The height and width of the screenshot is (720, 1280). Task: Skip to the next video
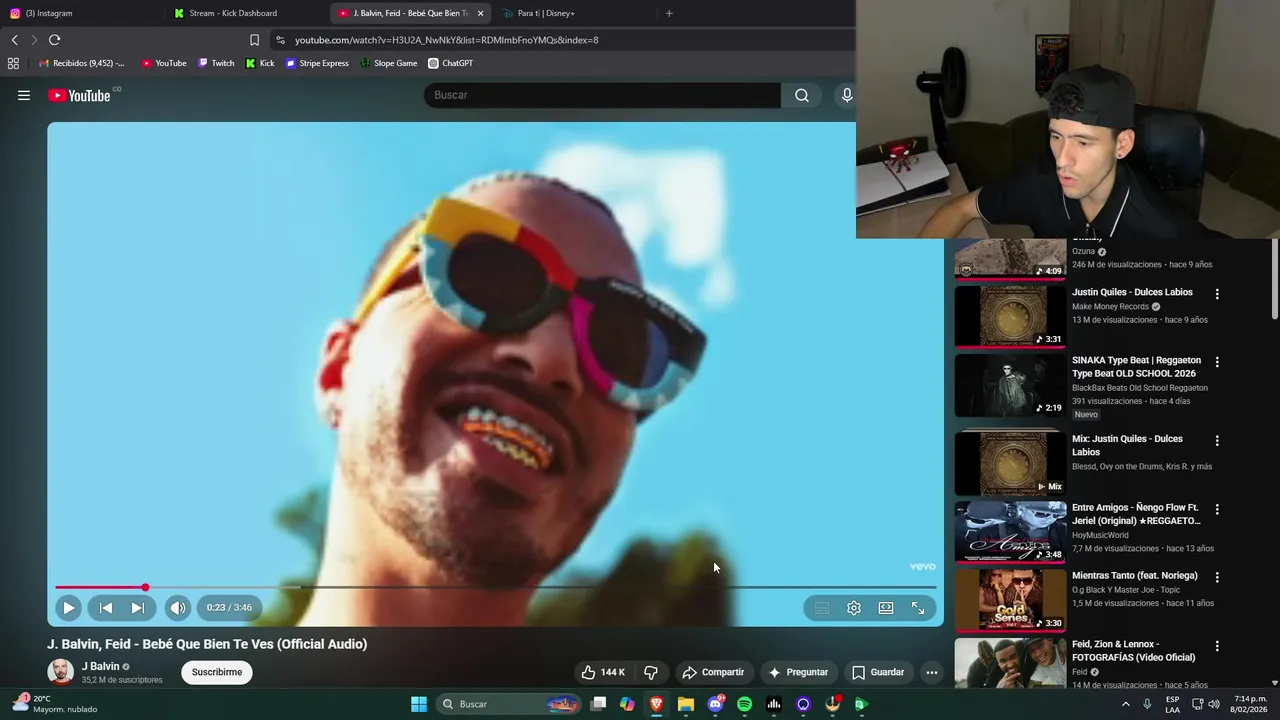point(138,607)
